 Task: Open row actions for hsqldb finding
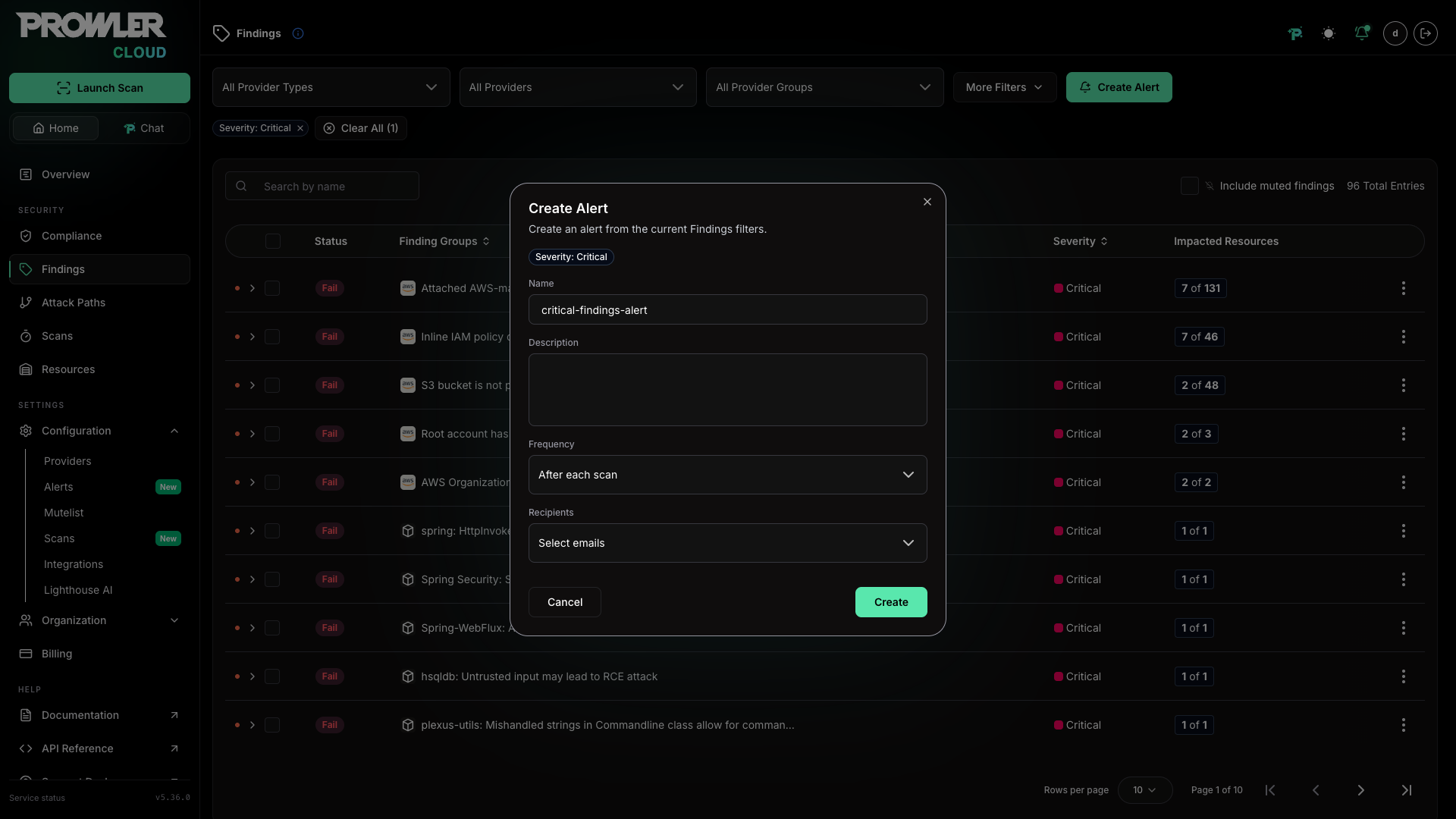coord(1404,676)
